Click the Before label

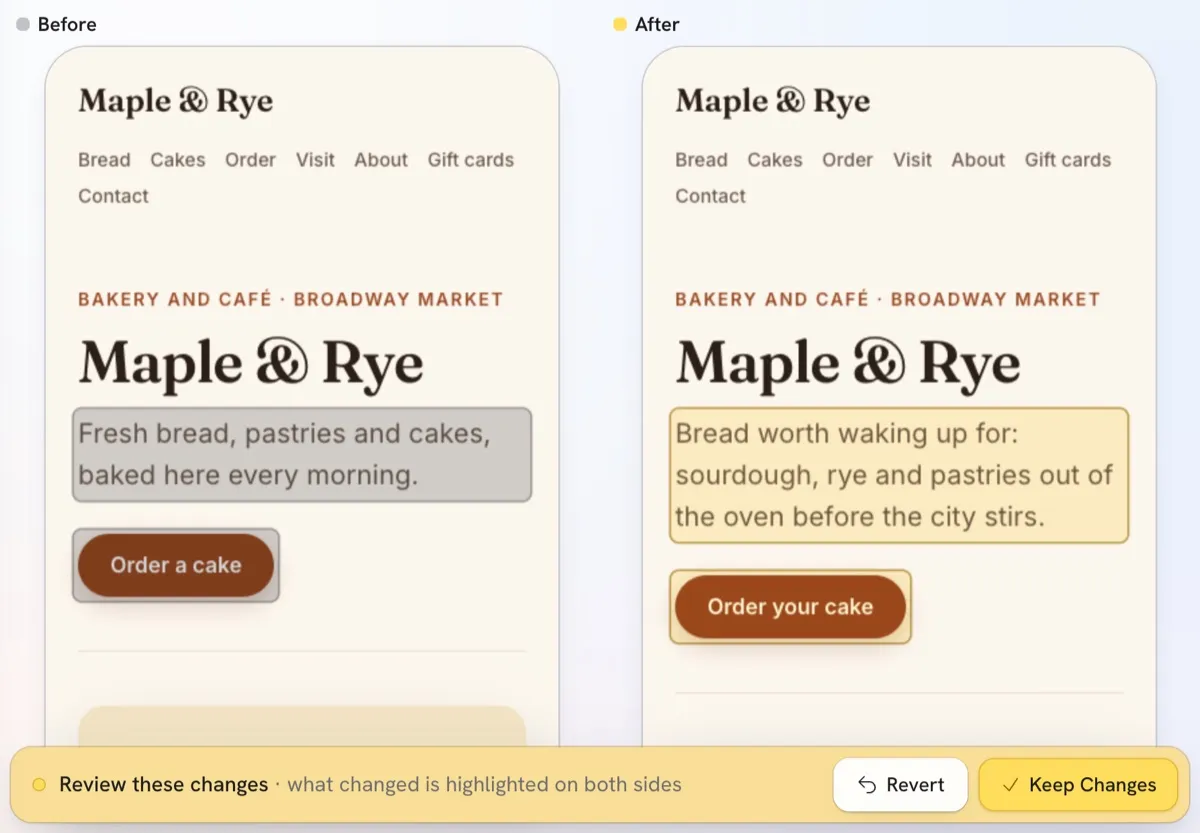(x=67, y=24)
